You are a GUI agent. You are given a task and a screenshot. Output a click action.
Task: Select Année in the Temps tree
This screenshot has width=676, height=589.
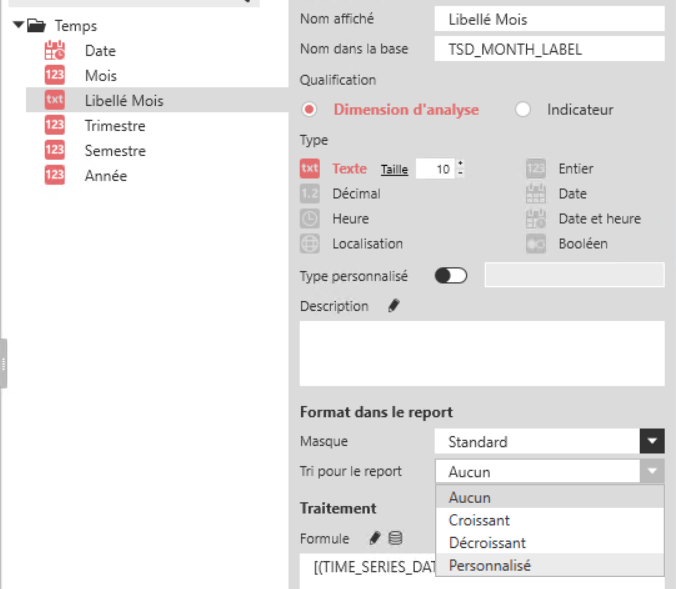(x=106, y=176)
